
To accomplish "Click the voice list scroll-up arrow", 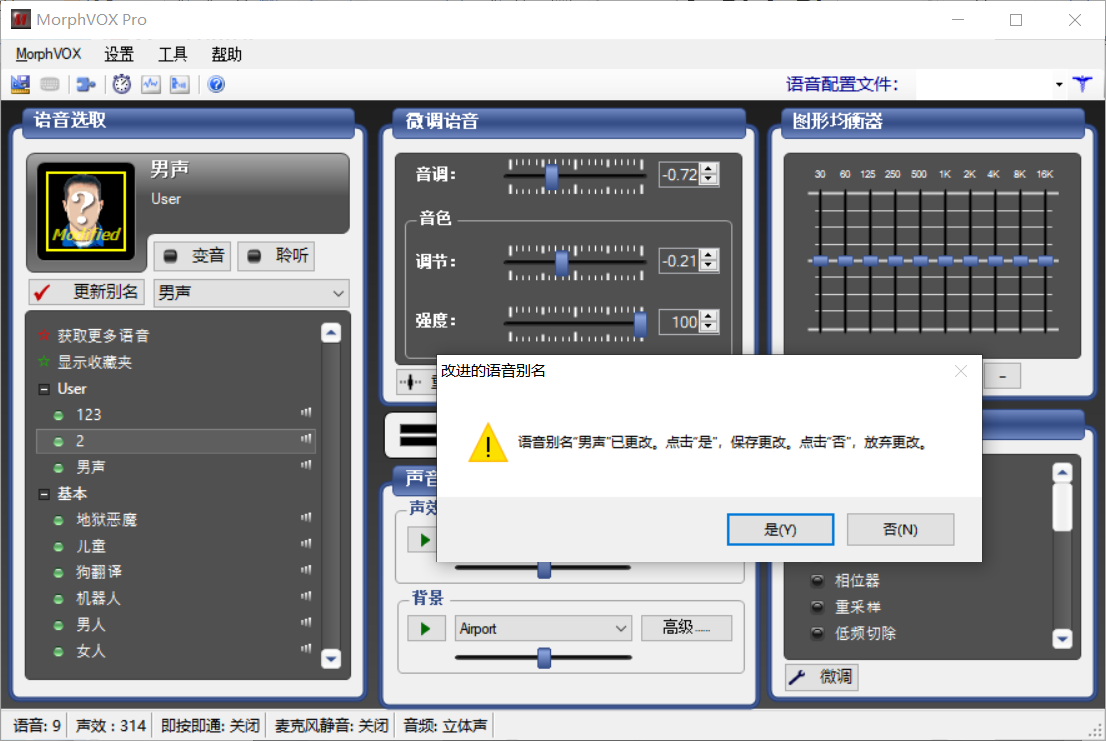I will (331, 333).
